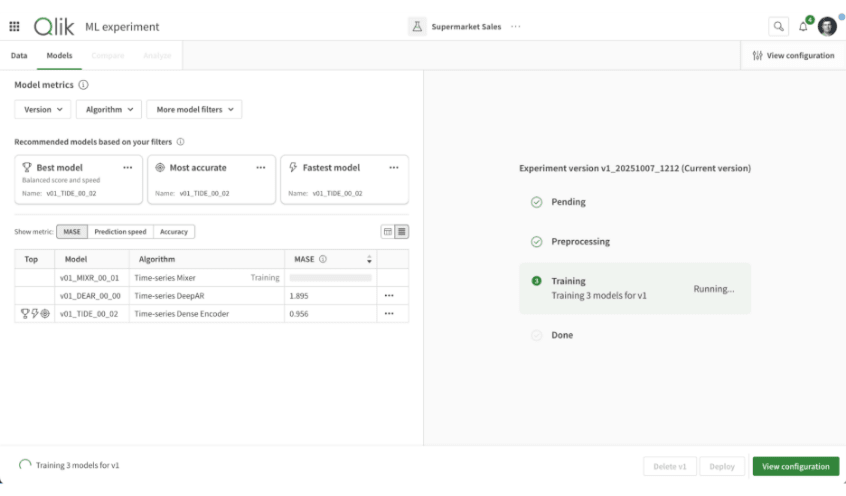Click the Model metrics info icon
The image size is (846, 496).
[83, 85]
